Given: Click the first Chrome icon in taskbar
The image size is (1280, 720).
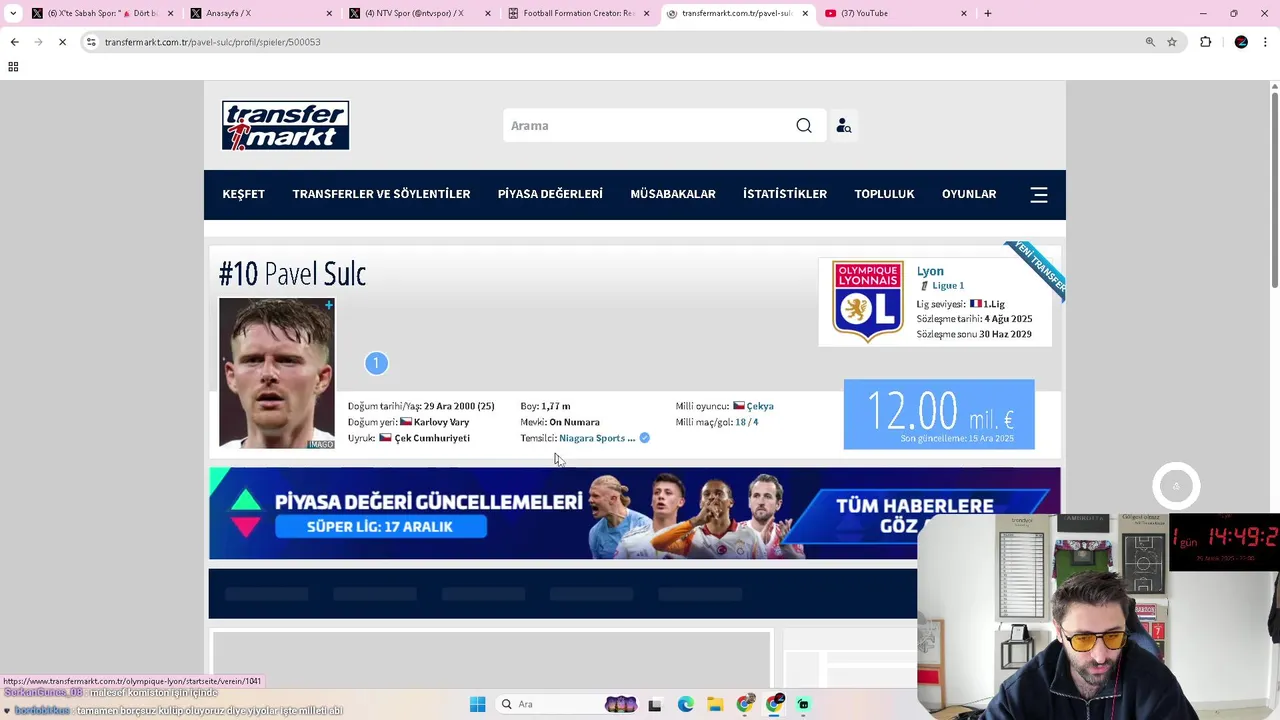Looking at the screenshot, I should [x=745, y=704].
